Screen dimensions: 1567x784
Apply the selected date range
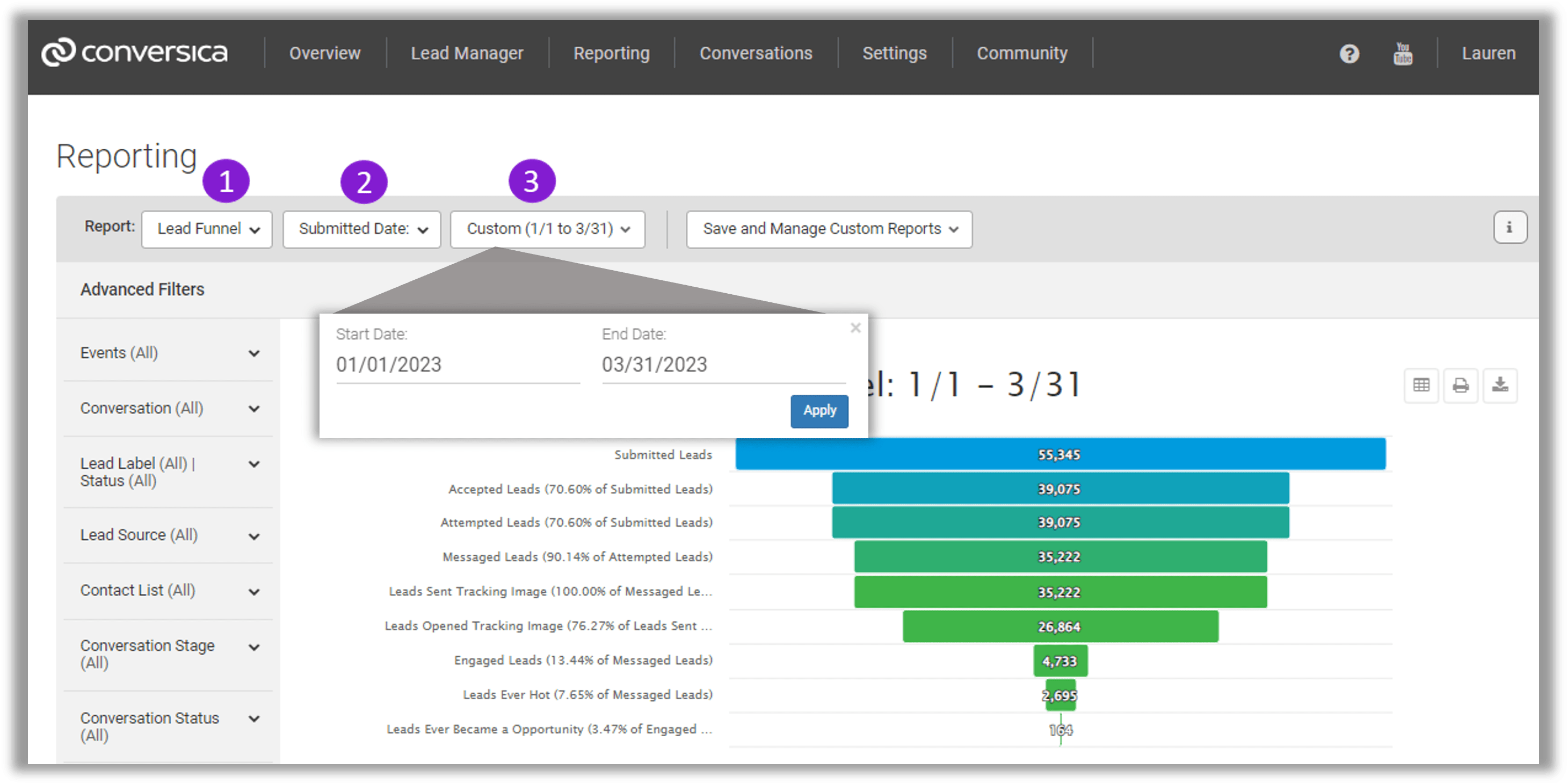819,411
